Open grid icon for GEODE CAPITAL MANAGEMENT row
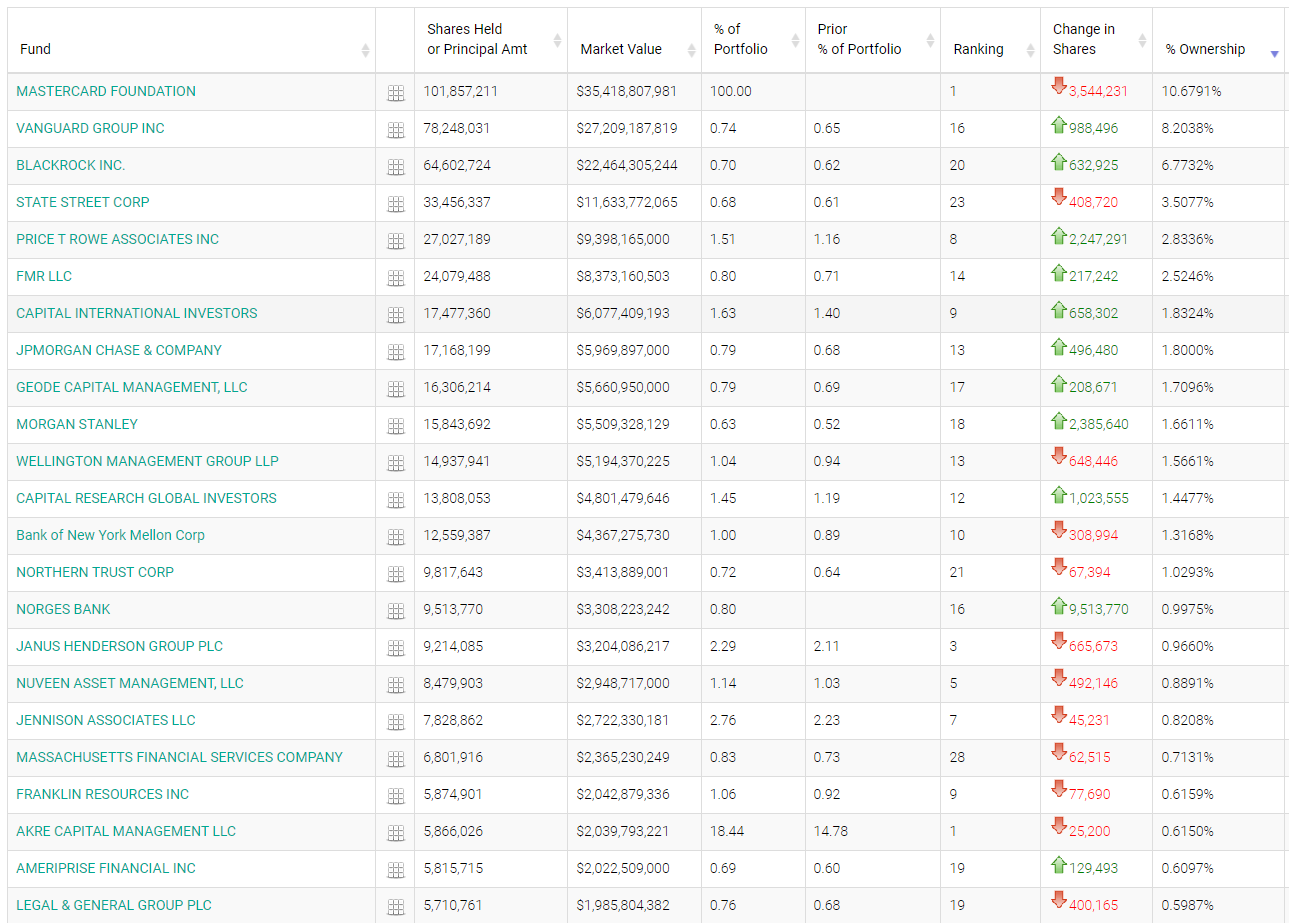The width and height of the screenshot is (1289, 923). pos(396,389)
